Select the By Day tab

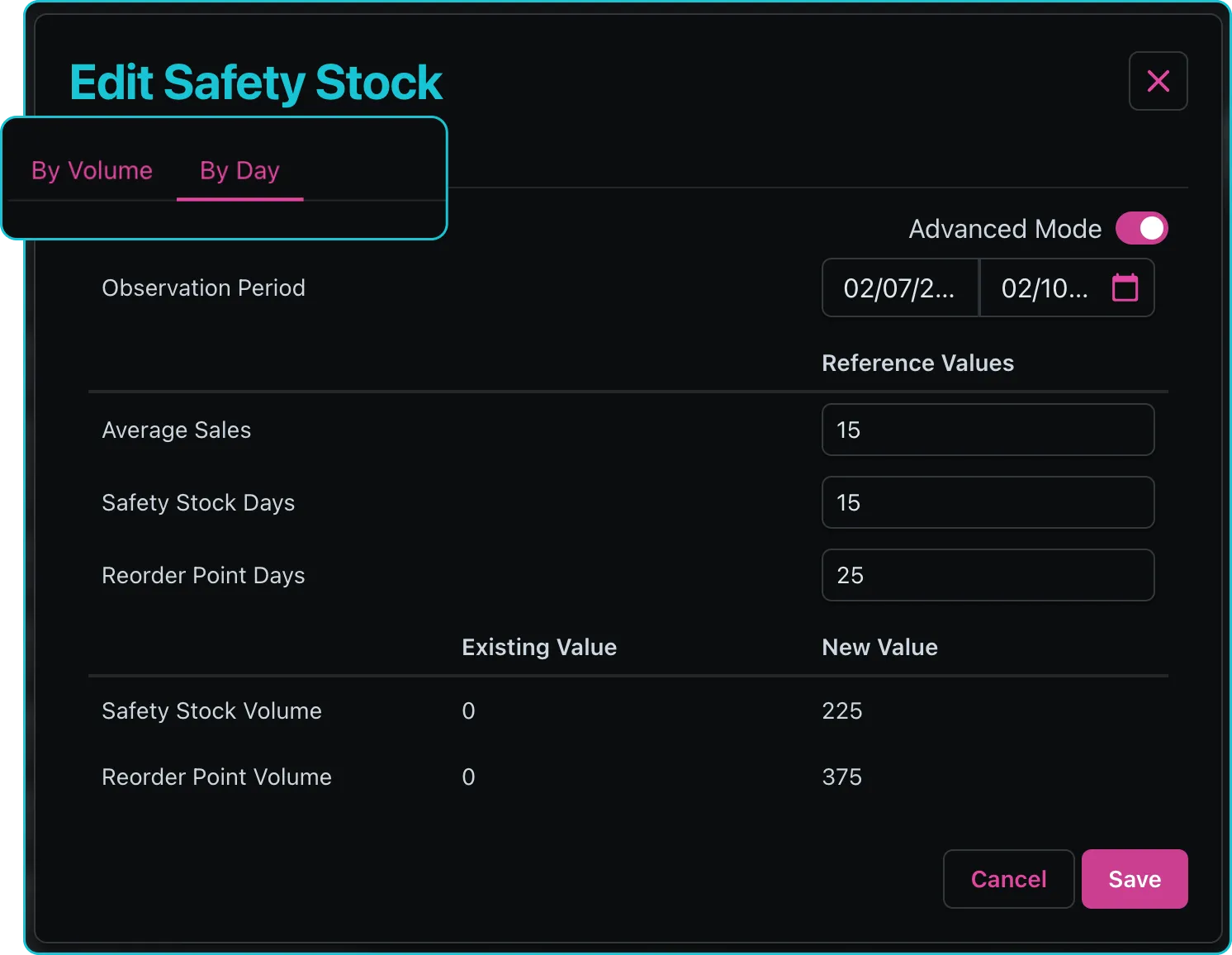point(239,170)
